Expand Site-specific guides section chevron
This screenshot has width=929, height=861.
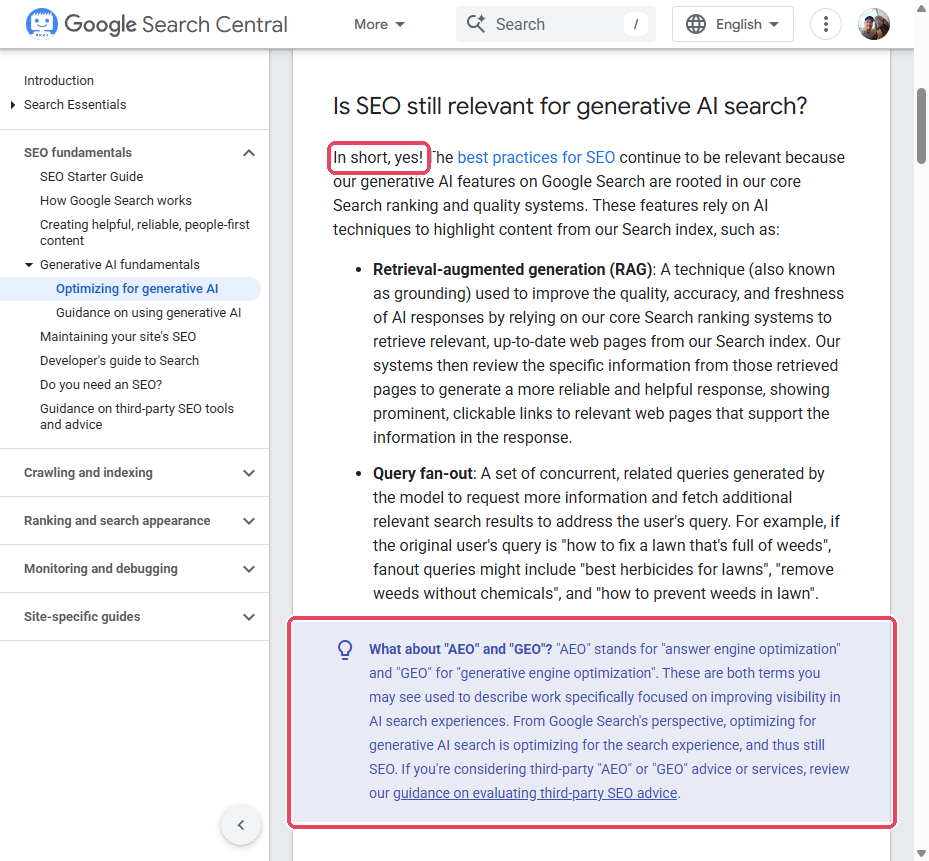pos(249,617)
